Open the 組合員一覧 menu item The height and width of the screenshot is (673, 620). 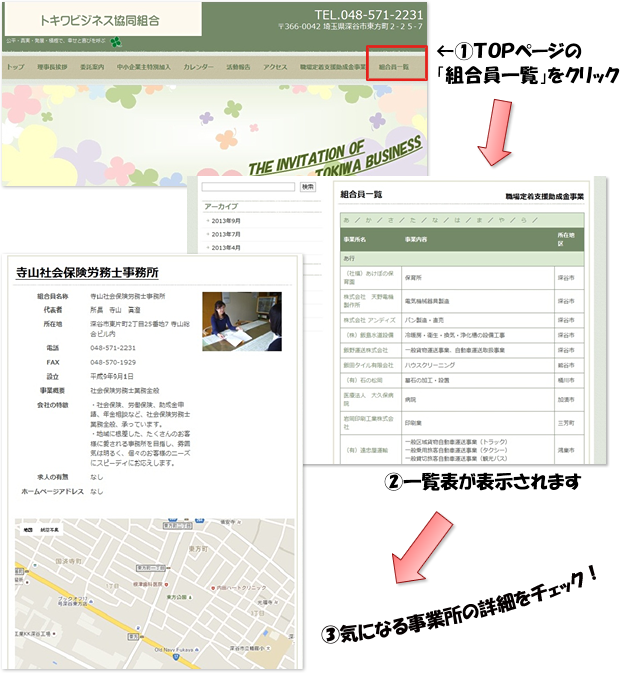(393, 67)
